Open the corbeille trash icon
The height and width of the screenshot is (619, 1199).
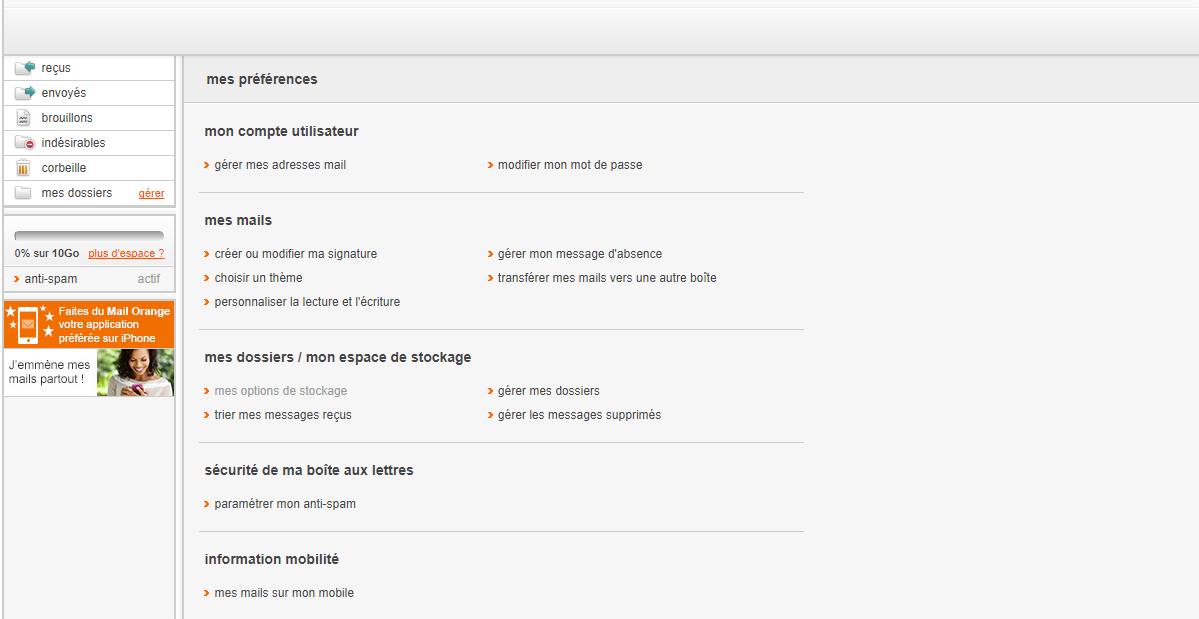(x=23, y=168)
